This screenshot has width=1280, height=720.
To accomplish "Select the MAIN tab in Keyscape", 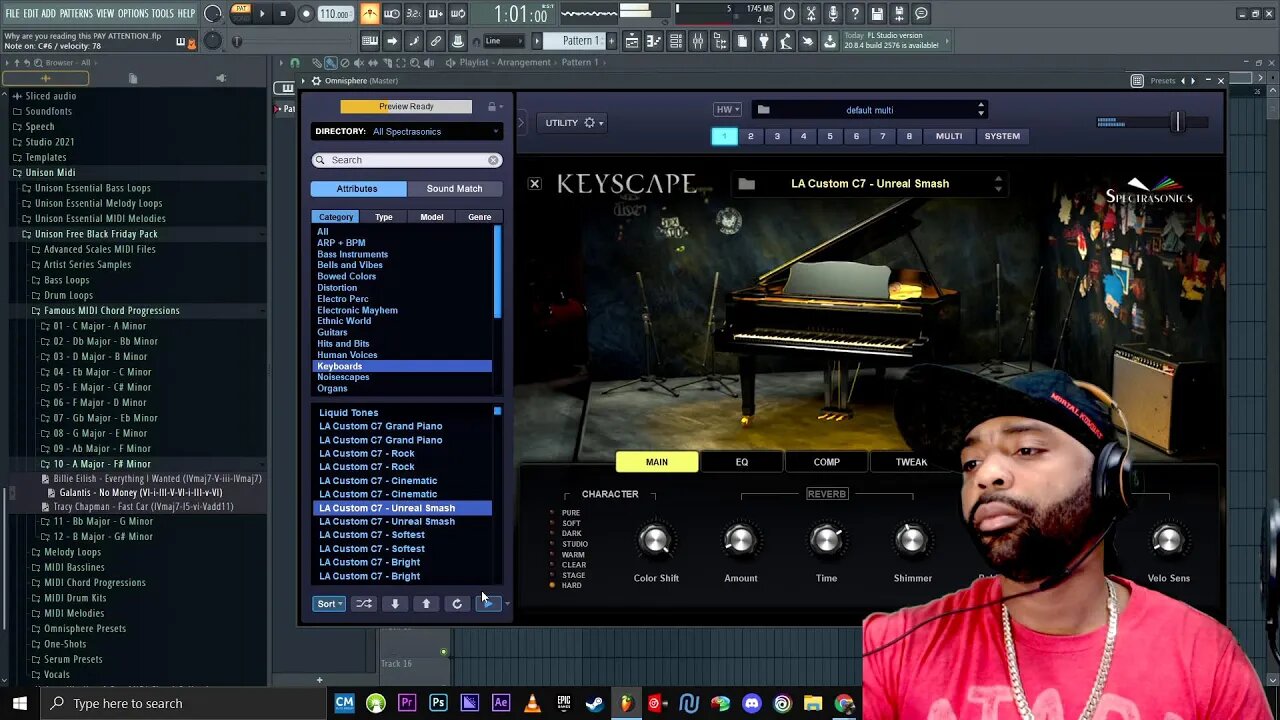I will (x=657, y=462).
